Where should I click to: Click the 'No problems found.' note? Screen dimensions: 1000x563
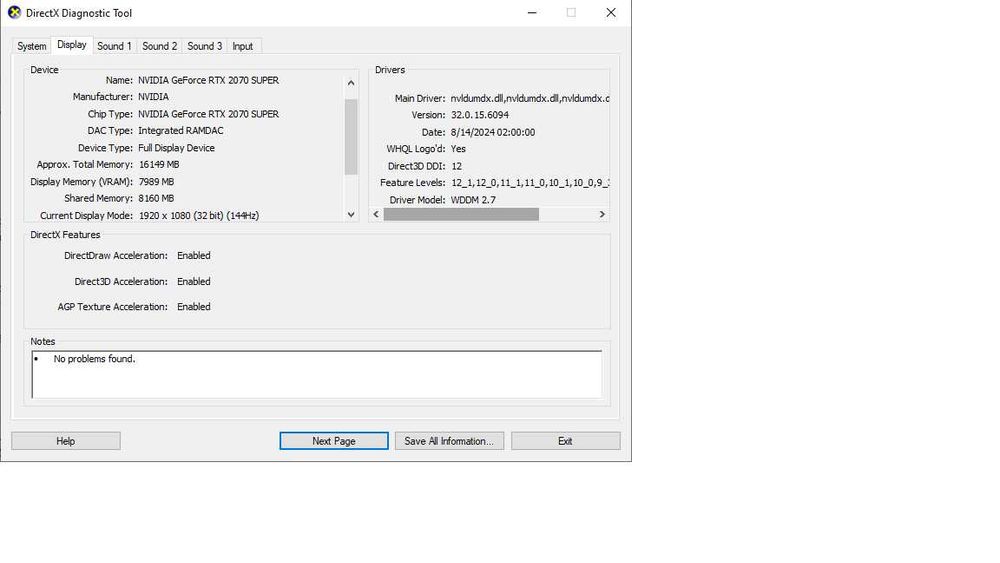94,359
